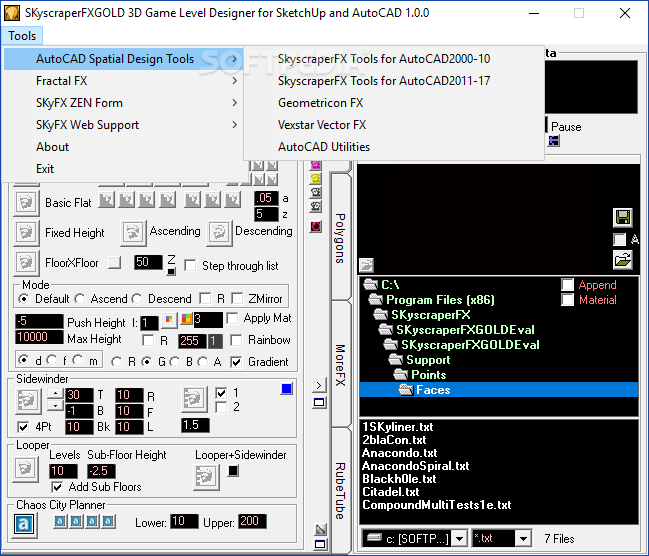Click the Sidewinder spinner down arrow

pyautogui.click(x=55, y=405)
